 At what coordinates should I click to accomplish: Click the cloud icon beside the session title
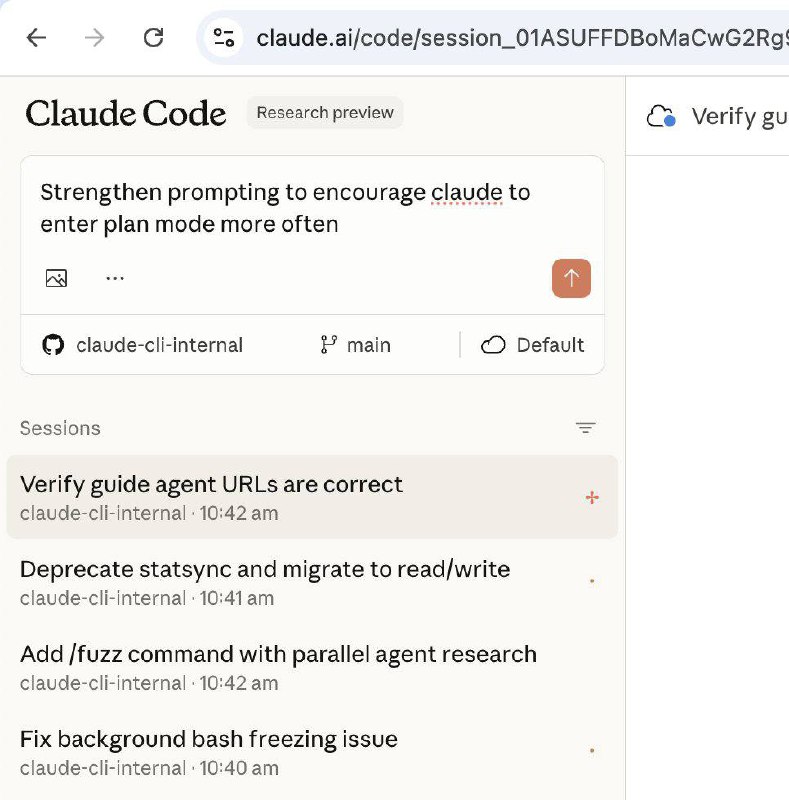point(661,117)
